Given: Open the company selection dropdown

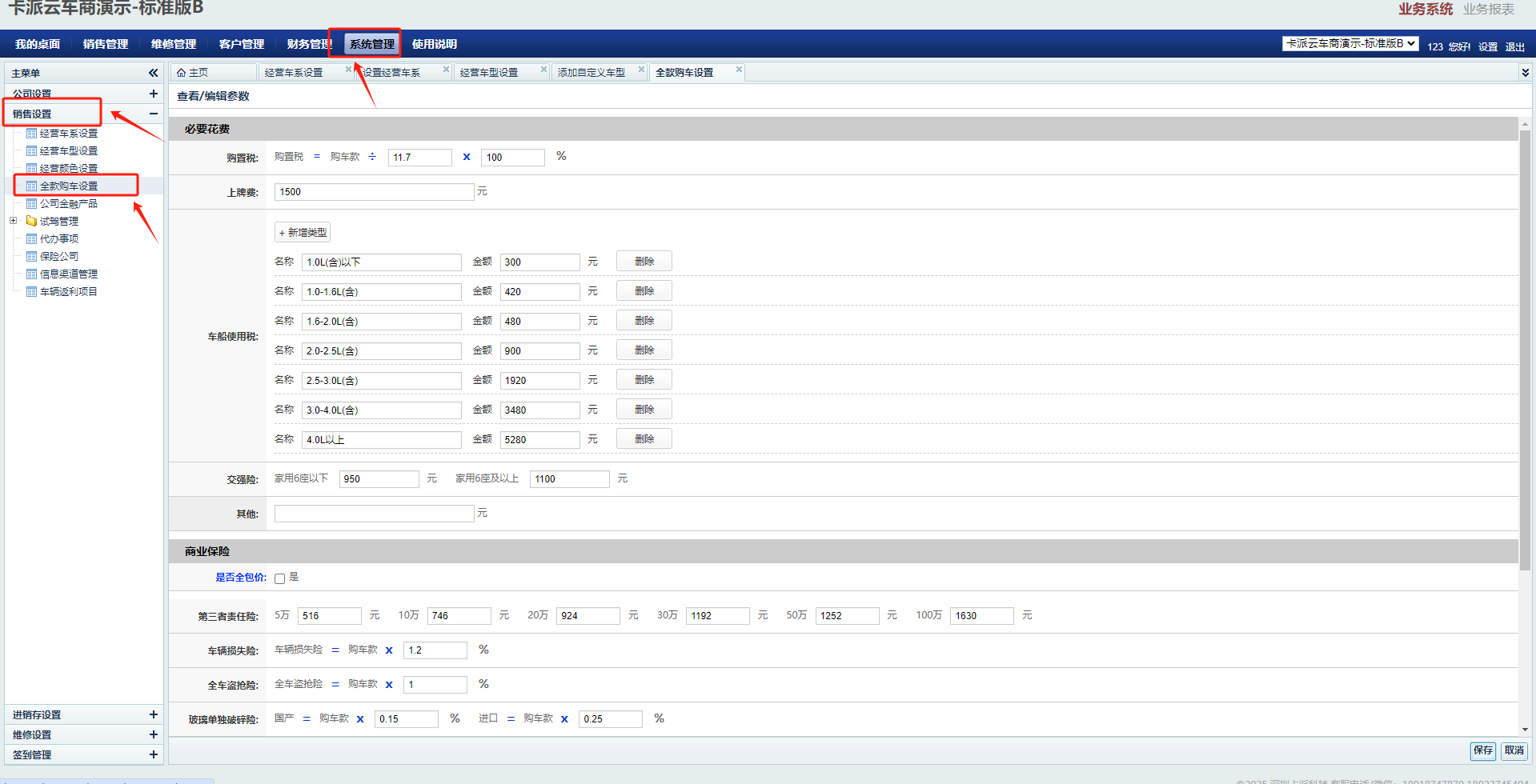Looking at the screenshot, I should click(x=1350, y=44).
